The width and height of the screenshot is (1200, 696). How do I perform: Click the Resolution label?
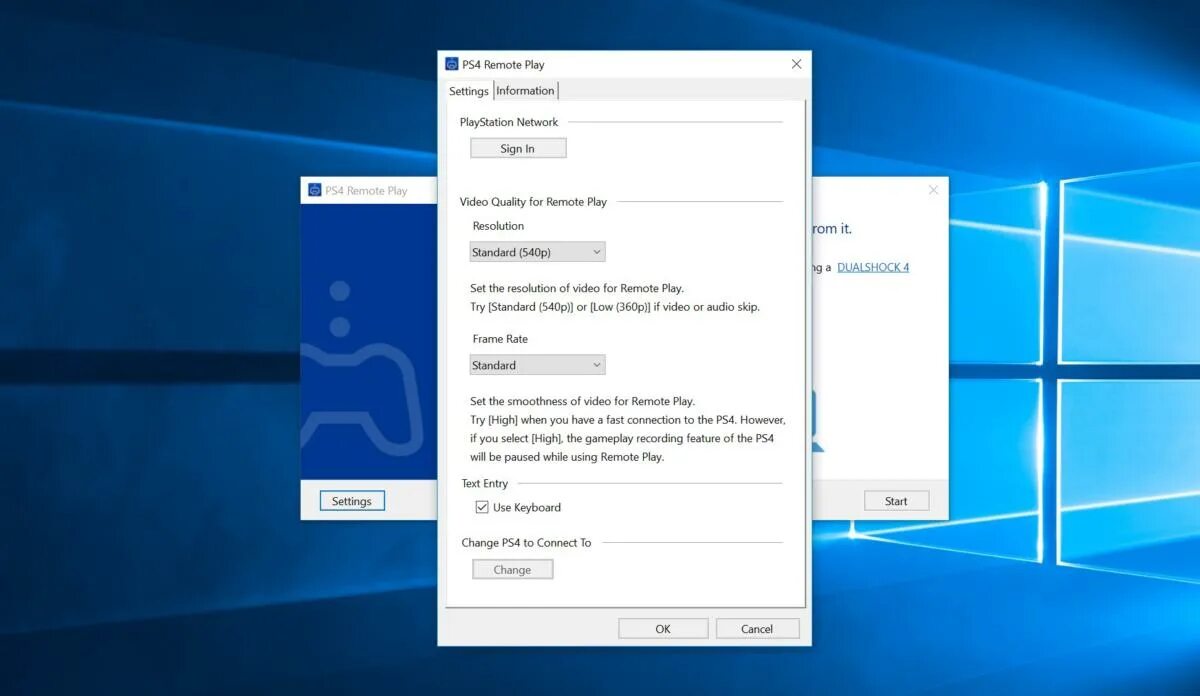click(498, 226)
